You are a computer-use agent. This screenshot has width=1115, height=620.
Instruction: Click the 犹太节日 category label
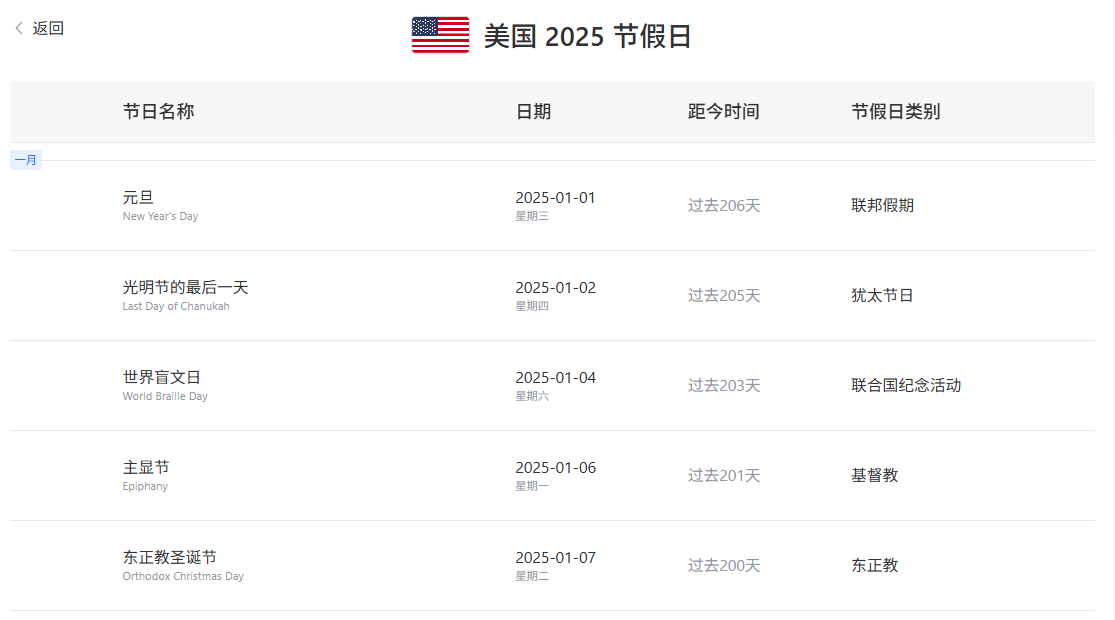coord(882,296)
